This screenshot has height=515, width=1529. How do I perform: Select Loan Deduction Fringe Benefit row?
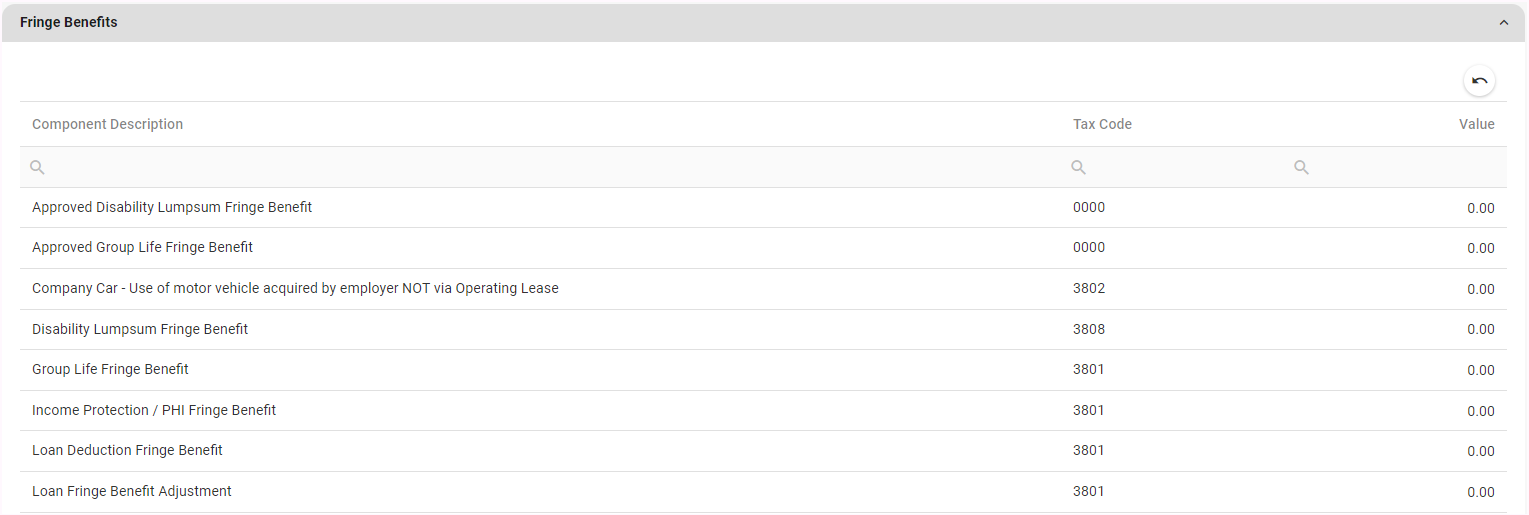[x=127, y=450]
